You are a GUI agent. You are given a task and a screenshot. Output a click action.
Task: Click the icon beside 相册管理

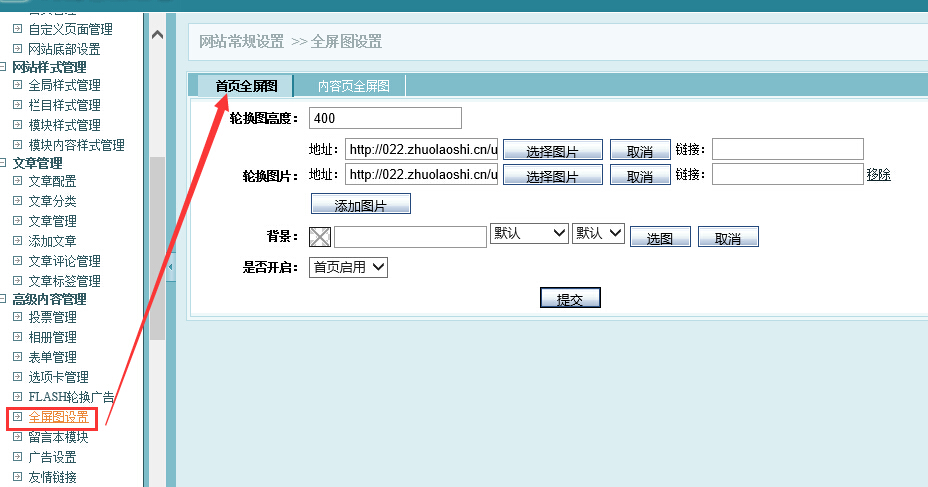pyautogui.click(x=17, y=337)
